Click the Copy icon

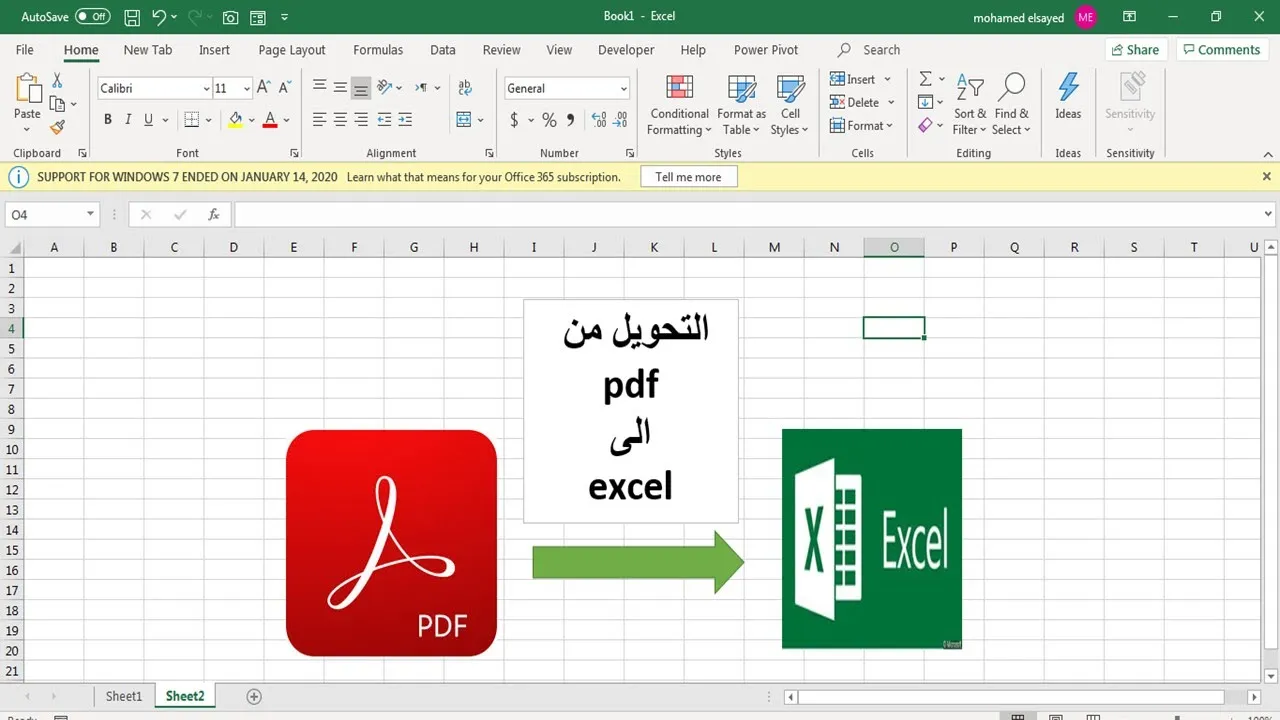[x=57, y=104]
